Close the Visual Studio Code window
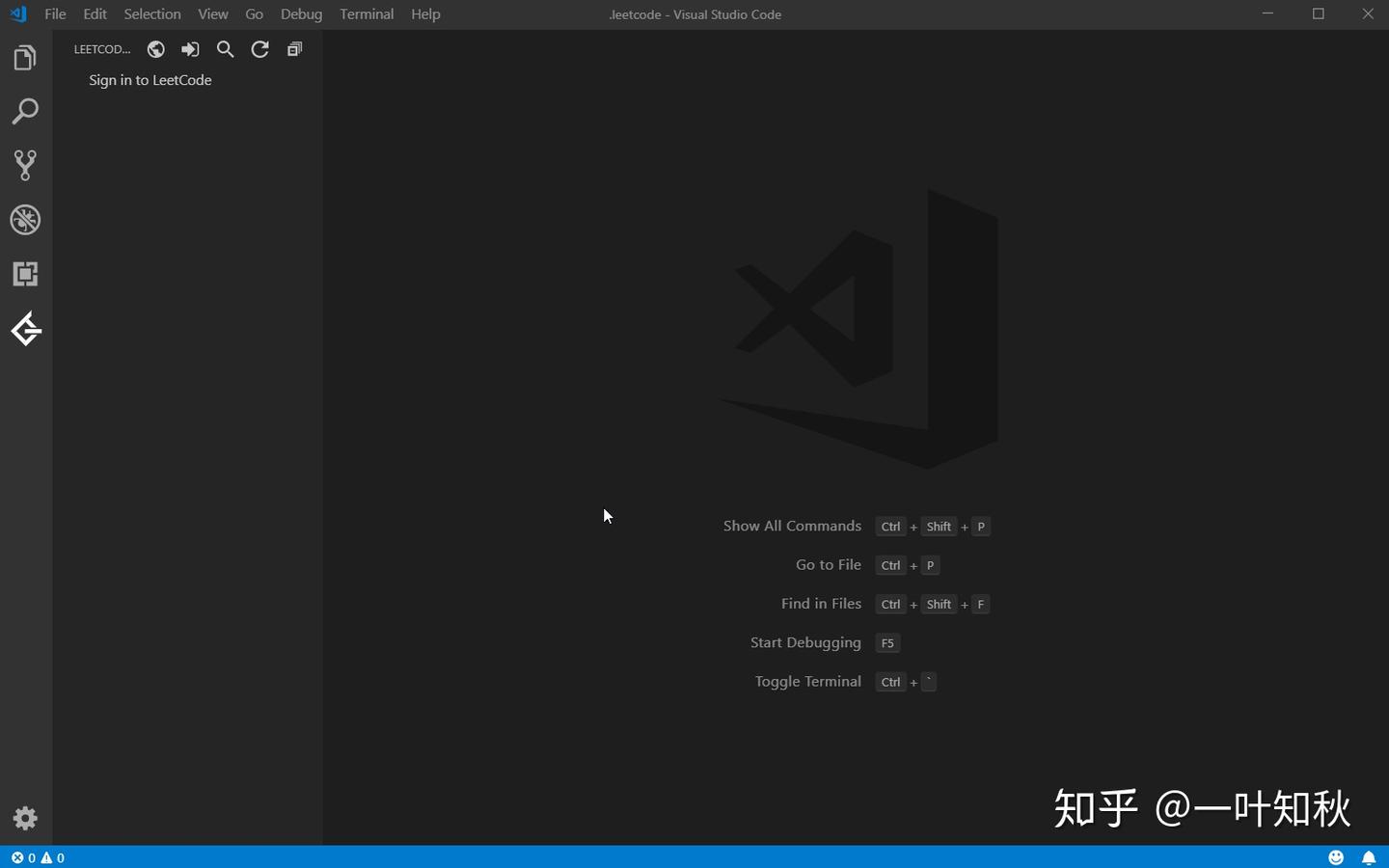 pos(1368,14)
